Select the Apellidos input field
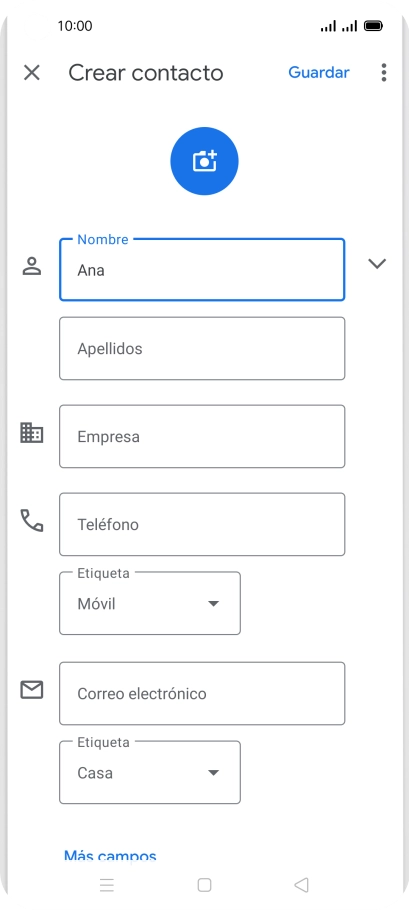Image resolution: width=409 pixels, height=910 pixels. (x=202, y=348)
